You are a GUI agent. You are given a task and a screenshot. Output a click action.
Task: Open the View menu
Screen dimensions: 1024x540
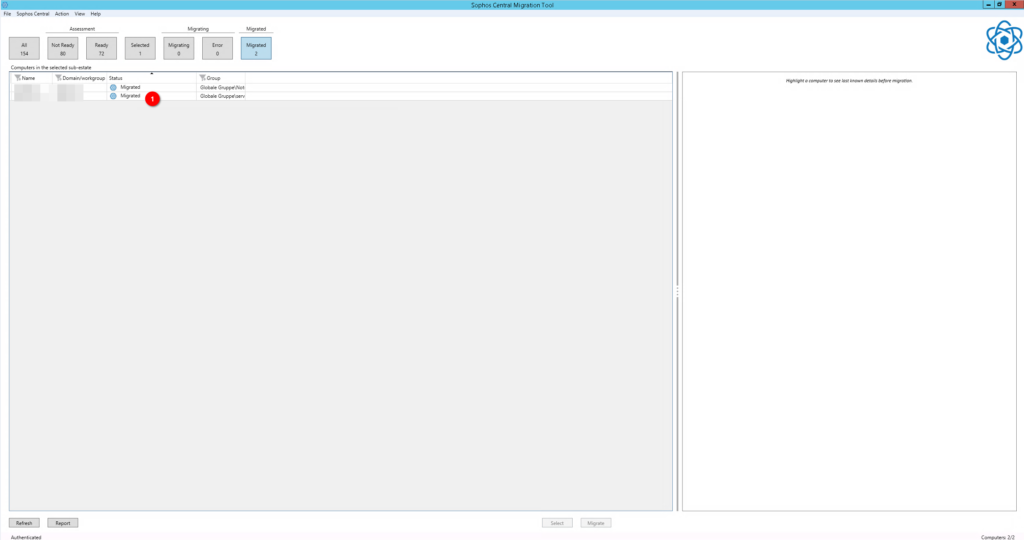click(x=80, y=14)
